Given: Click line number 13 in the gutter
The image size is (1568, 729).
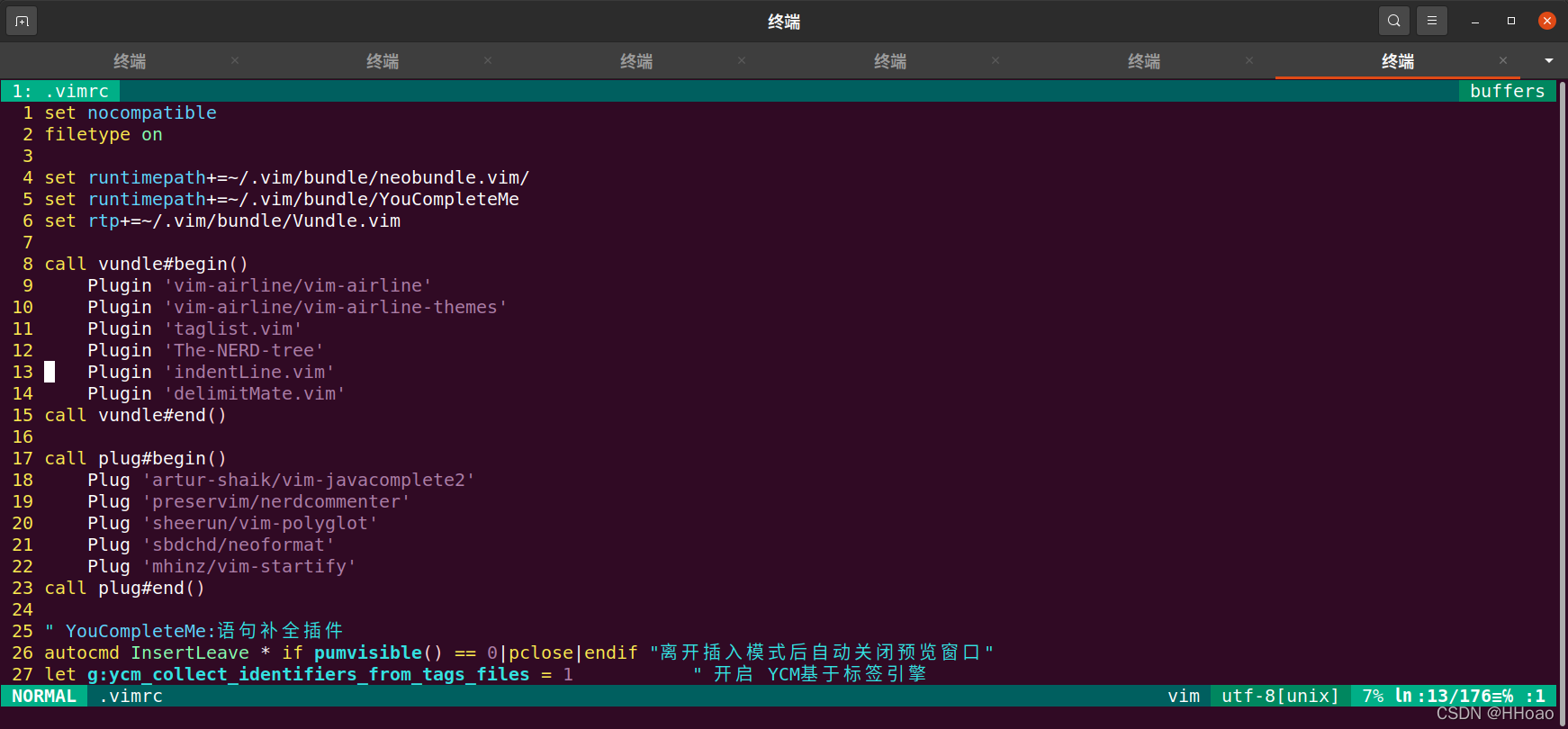Looking at the screenshot, I should pyautogui.click(x=23, y=372).
